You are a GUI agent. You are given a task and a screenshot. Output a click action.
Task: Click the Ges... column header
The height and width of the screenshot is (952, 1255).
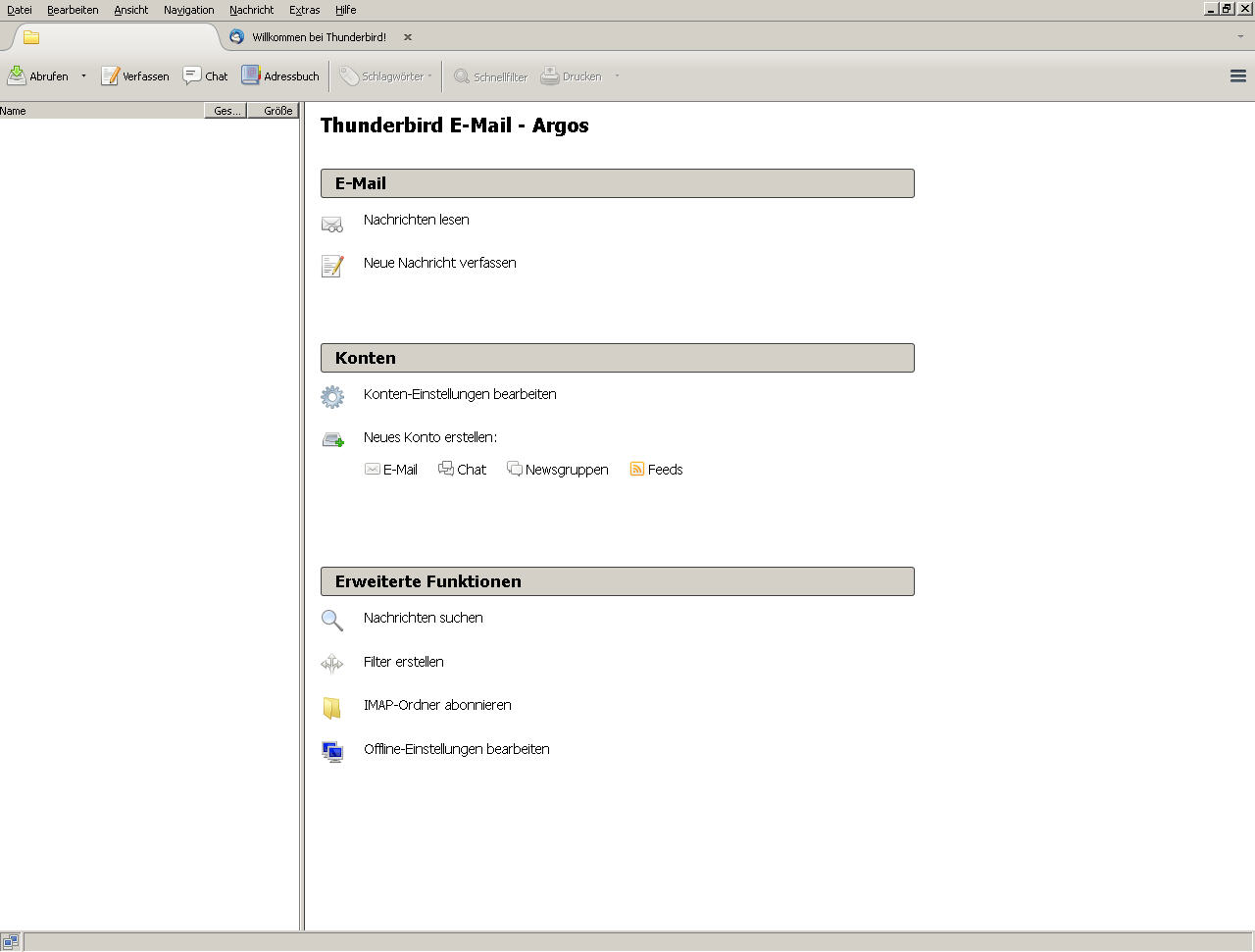226,111
